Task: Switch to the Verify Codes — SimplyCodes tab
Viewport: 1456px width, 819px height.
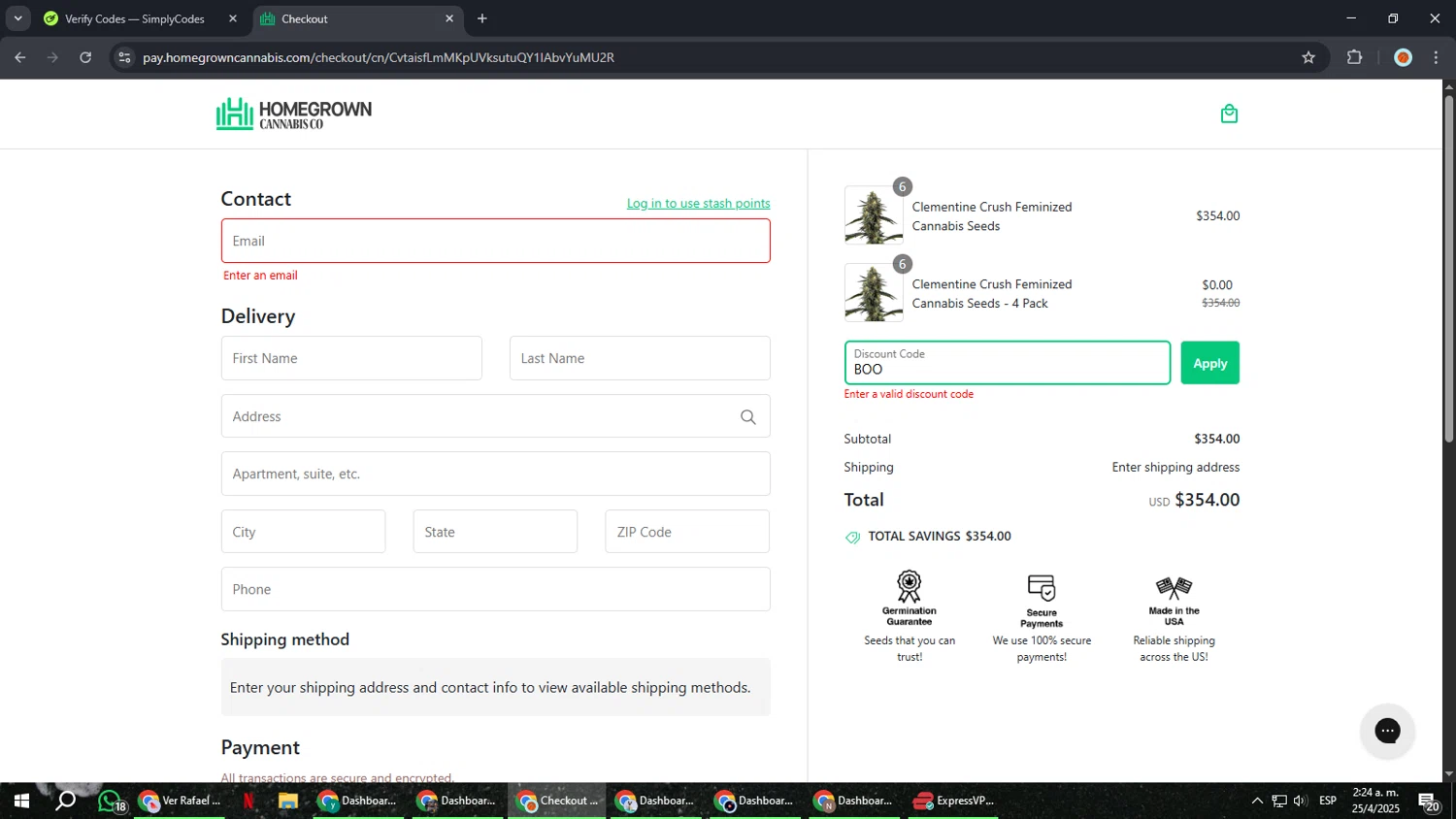Action: tap(134, 18)
